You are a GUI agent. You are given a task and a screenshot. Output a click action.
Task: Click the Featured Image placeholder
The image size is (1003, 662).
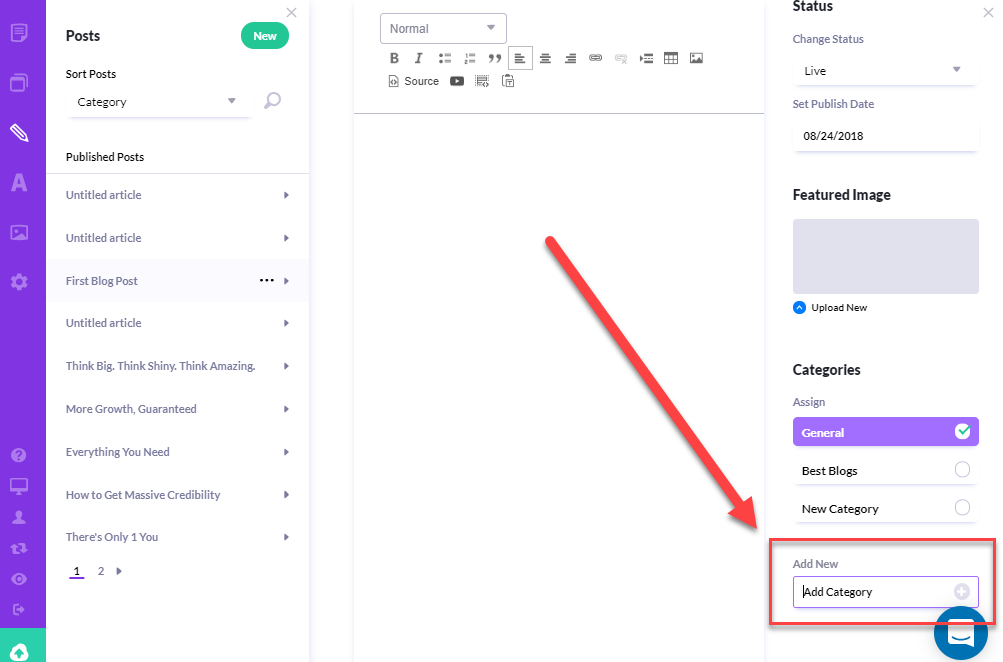pos(885,256)
